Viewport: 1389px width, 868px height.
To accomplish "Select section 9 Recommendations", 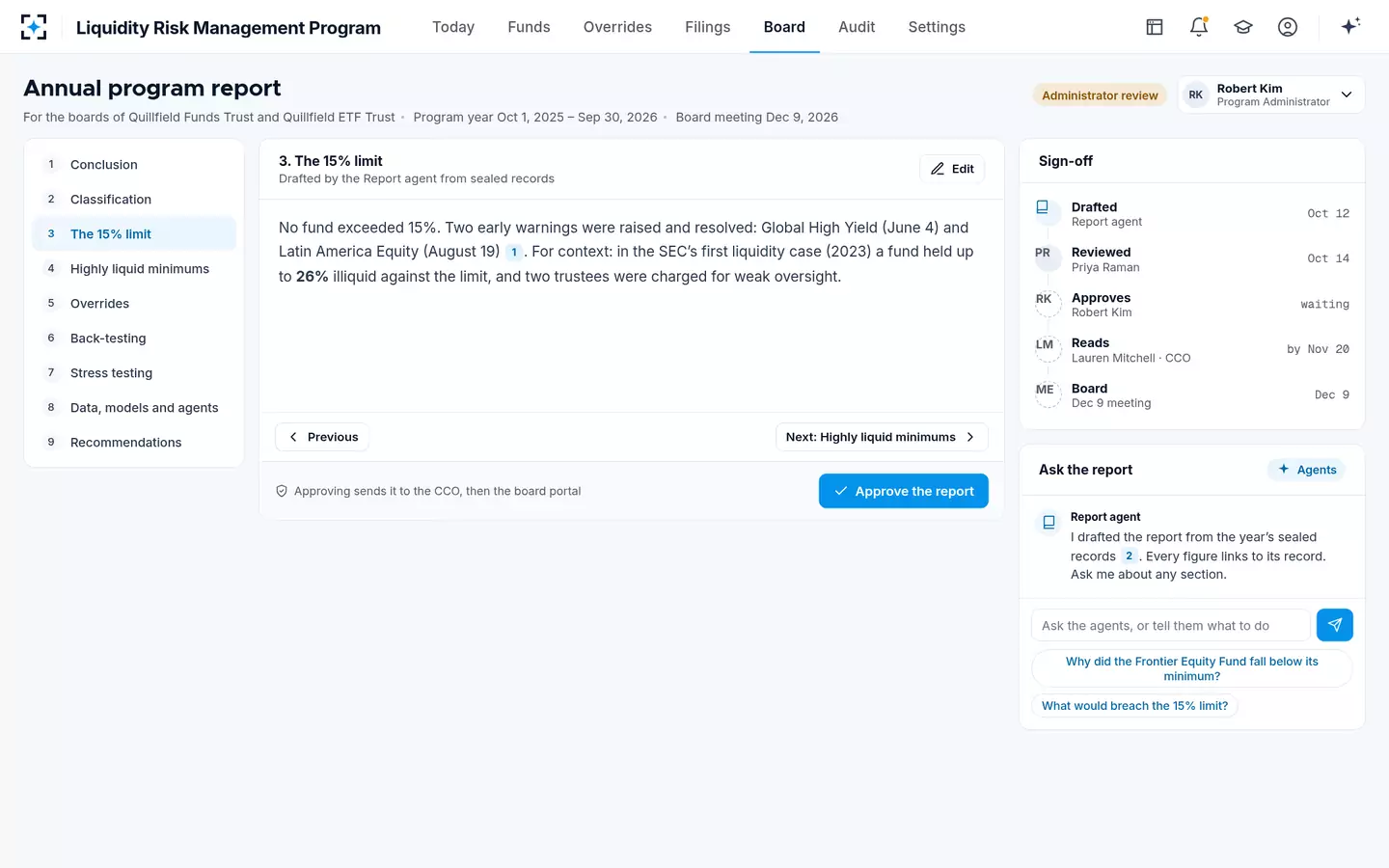I will coord(134,443).
